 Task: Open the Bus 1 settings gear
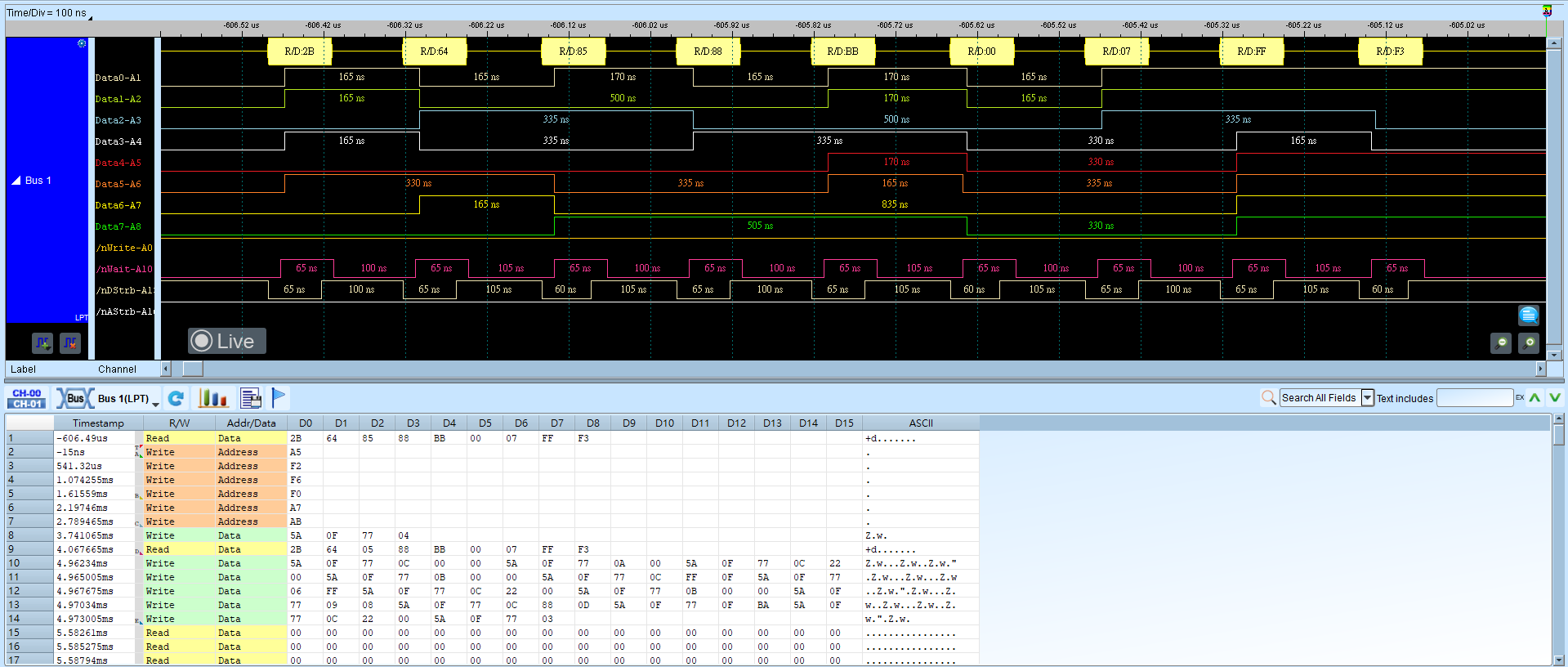[x=82, y=43]
